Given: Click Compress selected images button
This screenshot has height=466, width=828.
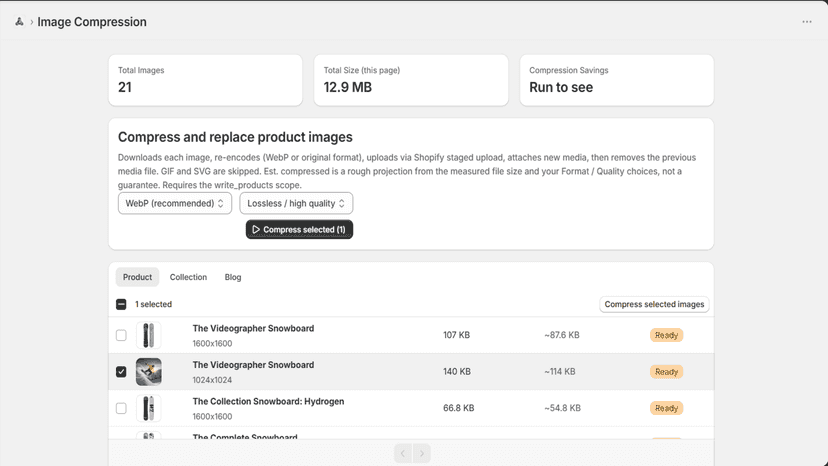Looking at the screenshot, I should 654,304.
